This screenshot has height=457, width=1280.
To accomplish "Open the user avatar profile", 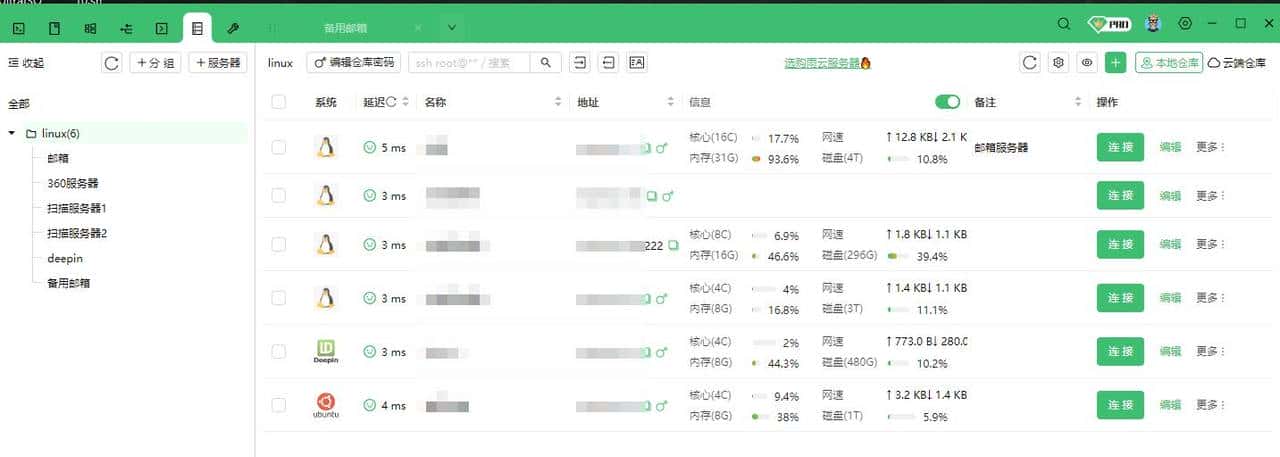I will (1151, 24).
